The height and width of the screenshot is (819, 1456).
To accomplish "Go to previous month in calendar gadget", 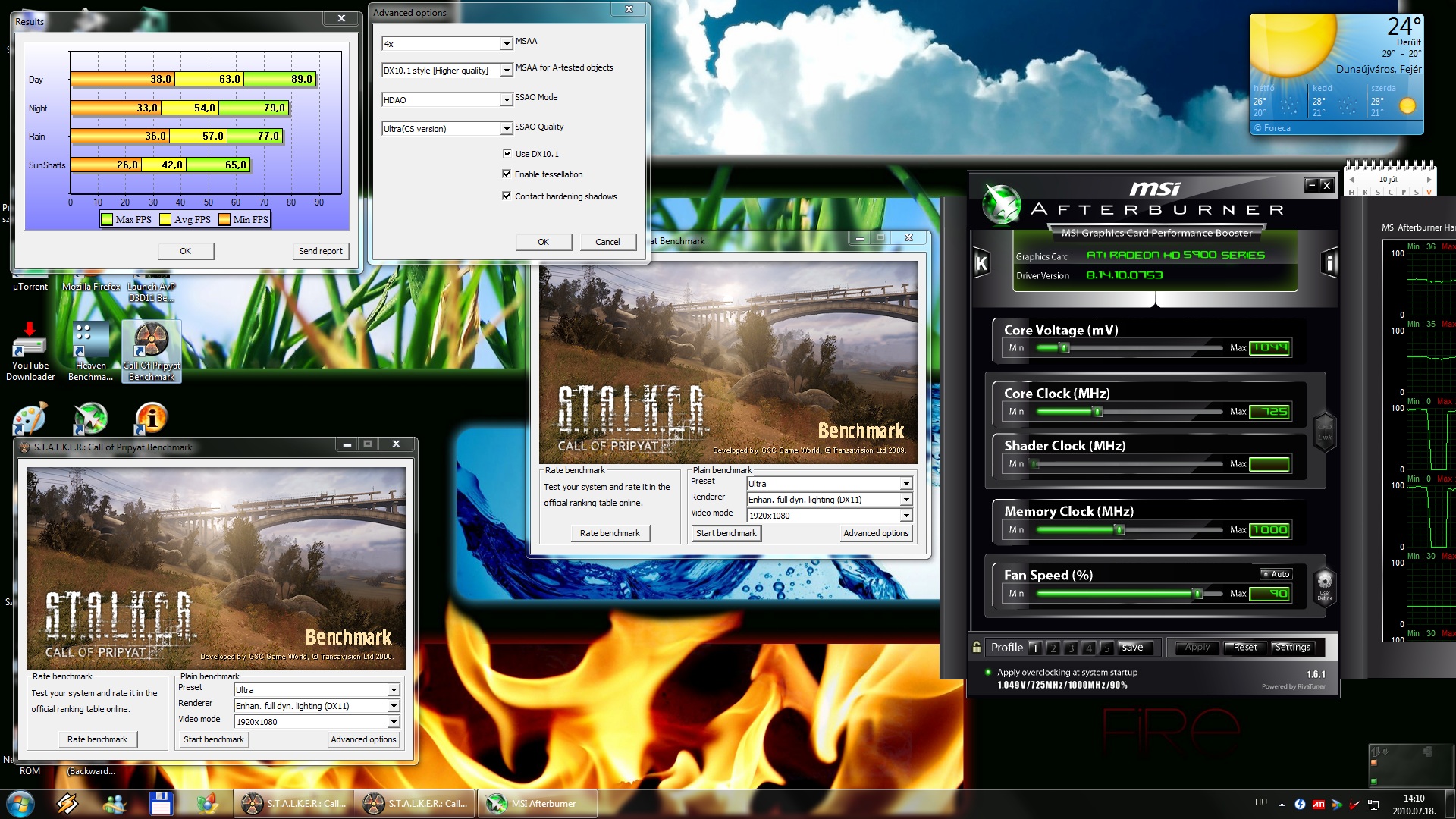I will pos(1351,180).
